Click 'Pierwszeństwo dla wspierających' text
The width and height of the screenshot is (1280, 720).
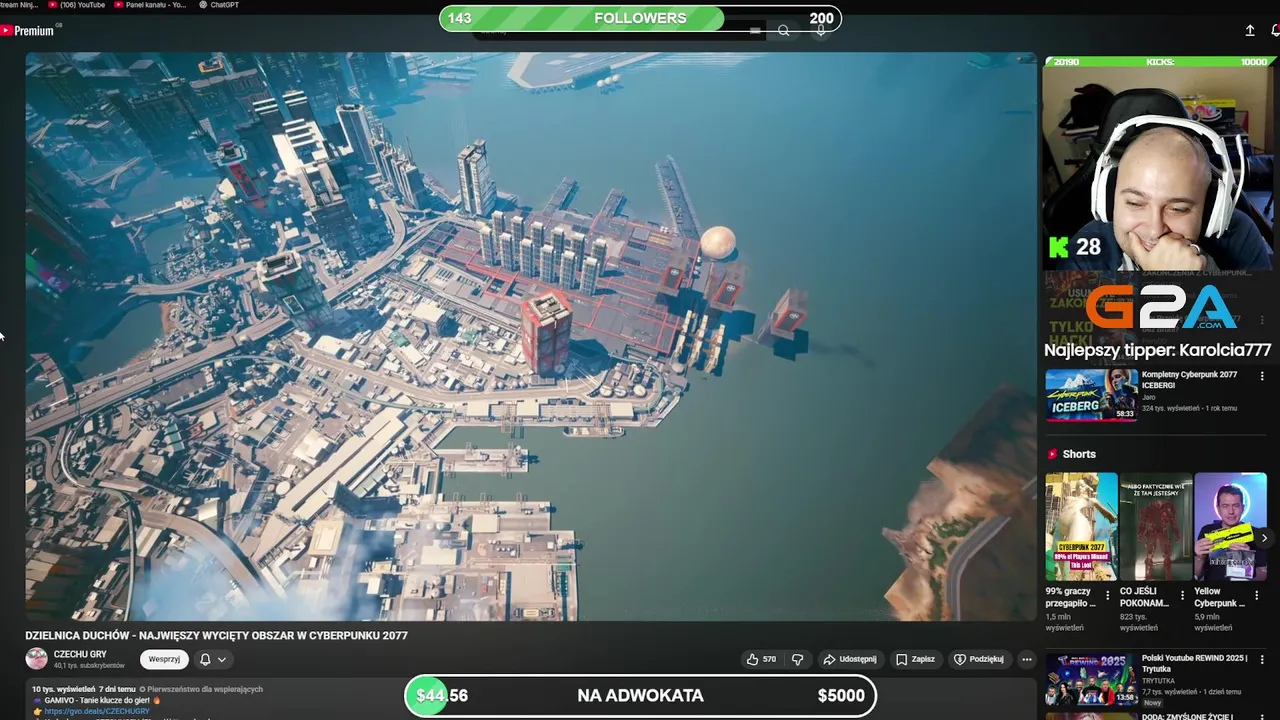pos(204,689)
